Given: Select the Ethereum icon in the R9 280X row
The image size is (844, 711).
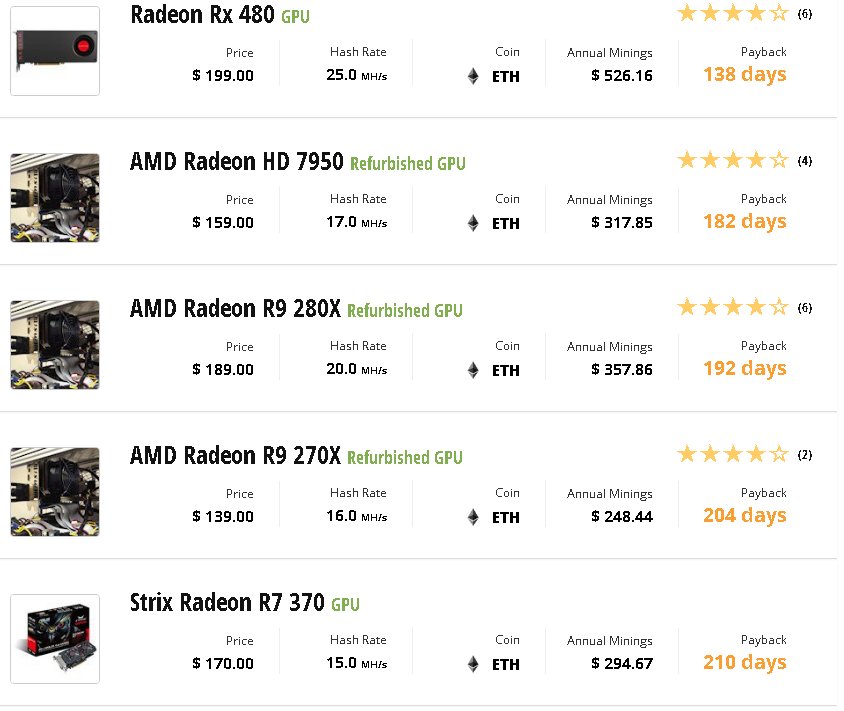Looking at the screenshot, I should tap(473, 370).
